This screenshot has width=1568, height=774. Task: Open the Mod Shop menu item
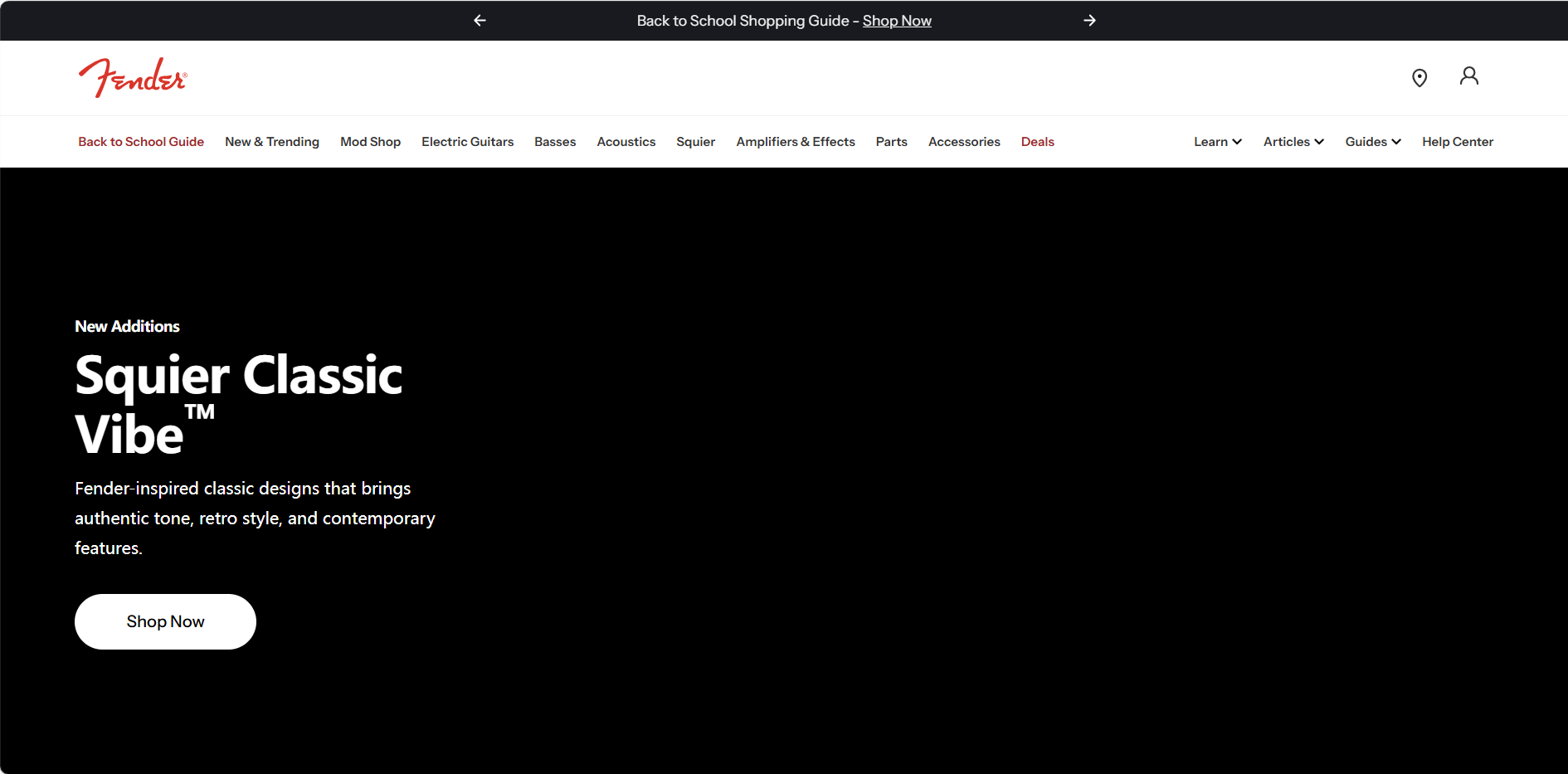370,142
